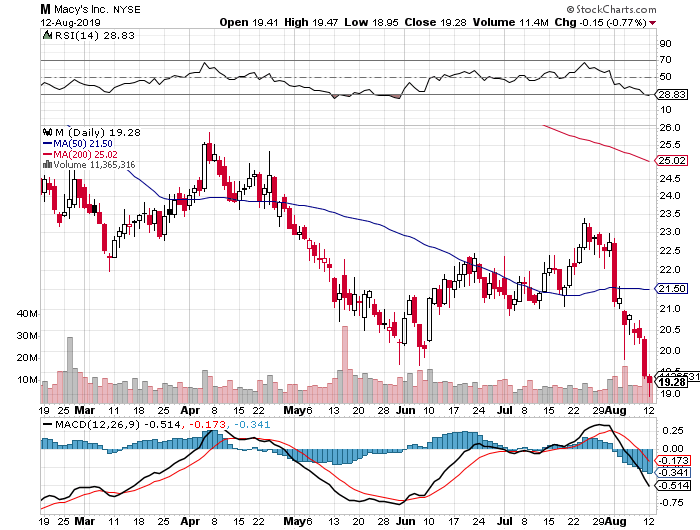700x530 pixels.
Task: Click the Jun label on upper date axis
Action: 405,410
